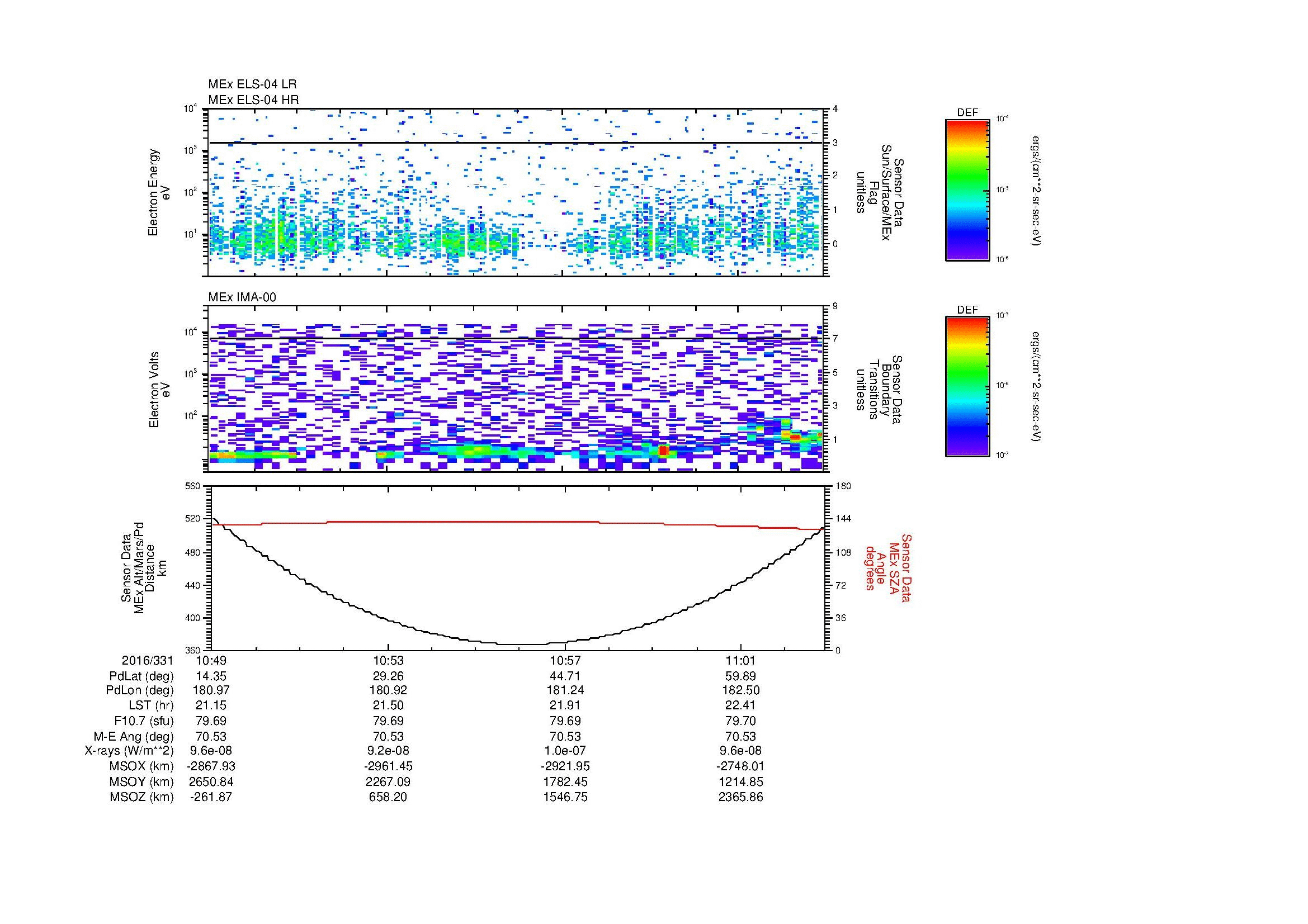
Task: Click the red 'MEx SZA Angle degrees' label
Action: coord(888,568)
